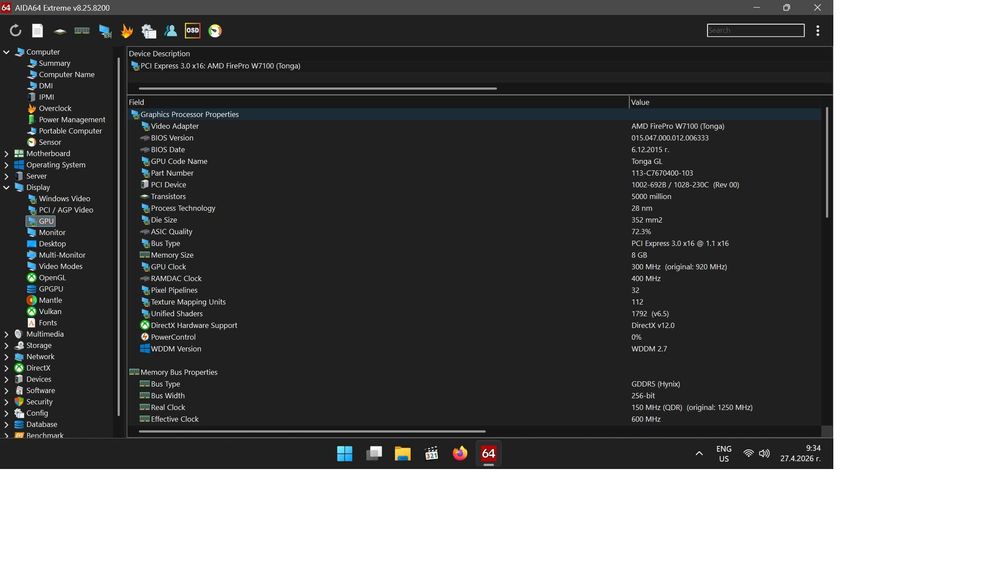The image size is (1000, 563).
Task: Click the Refresh toolbar icon
Action: tap(15, 31)
